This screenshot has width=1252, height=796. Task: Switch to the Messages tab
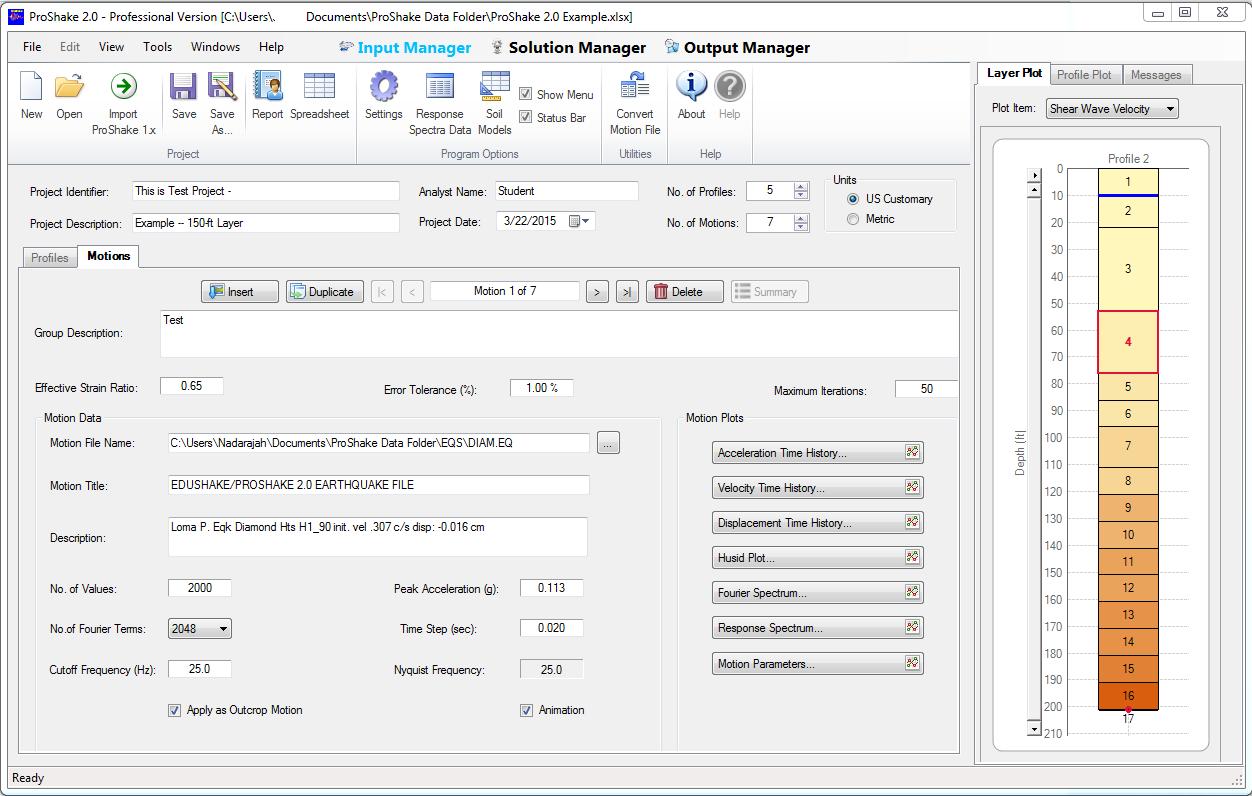point(1156,75)
